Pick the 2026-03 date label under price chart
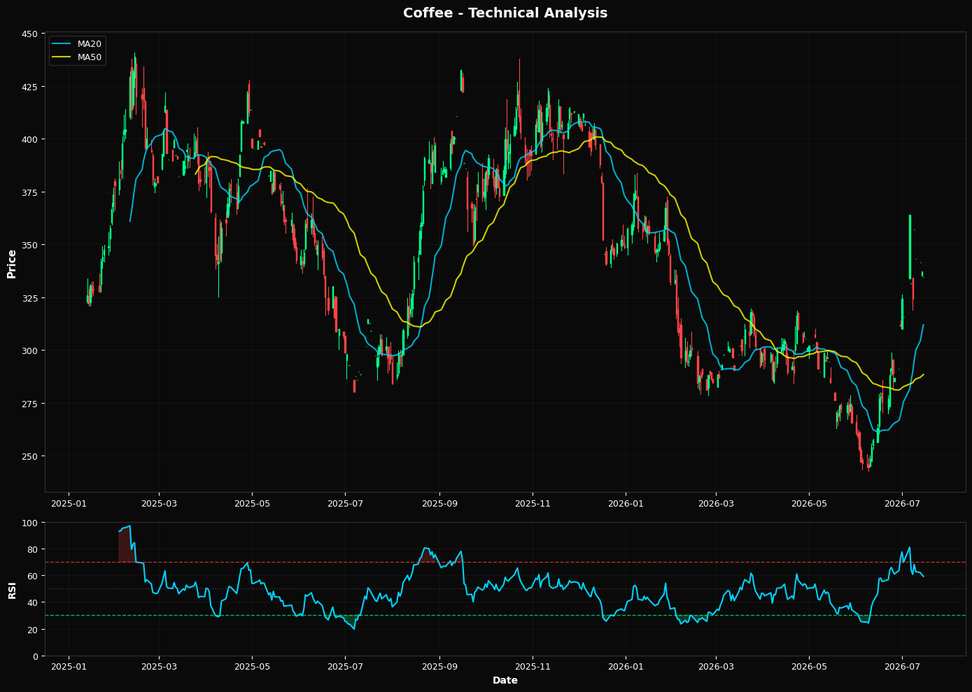 point(716,504)
